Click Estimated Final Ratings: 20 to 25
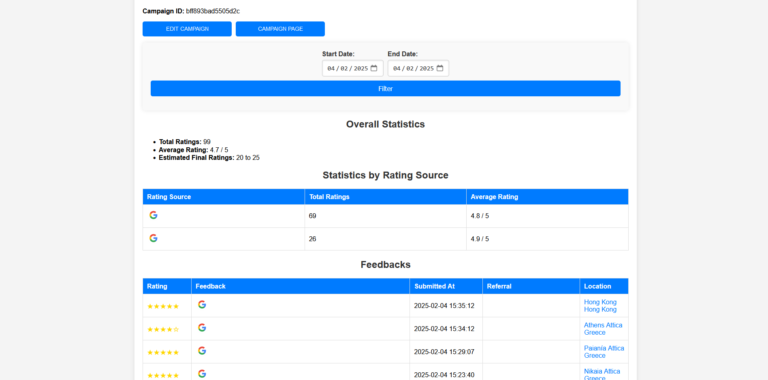This screenshot has width=768, height=380. coord(209,158)
